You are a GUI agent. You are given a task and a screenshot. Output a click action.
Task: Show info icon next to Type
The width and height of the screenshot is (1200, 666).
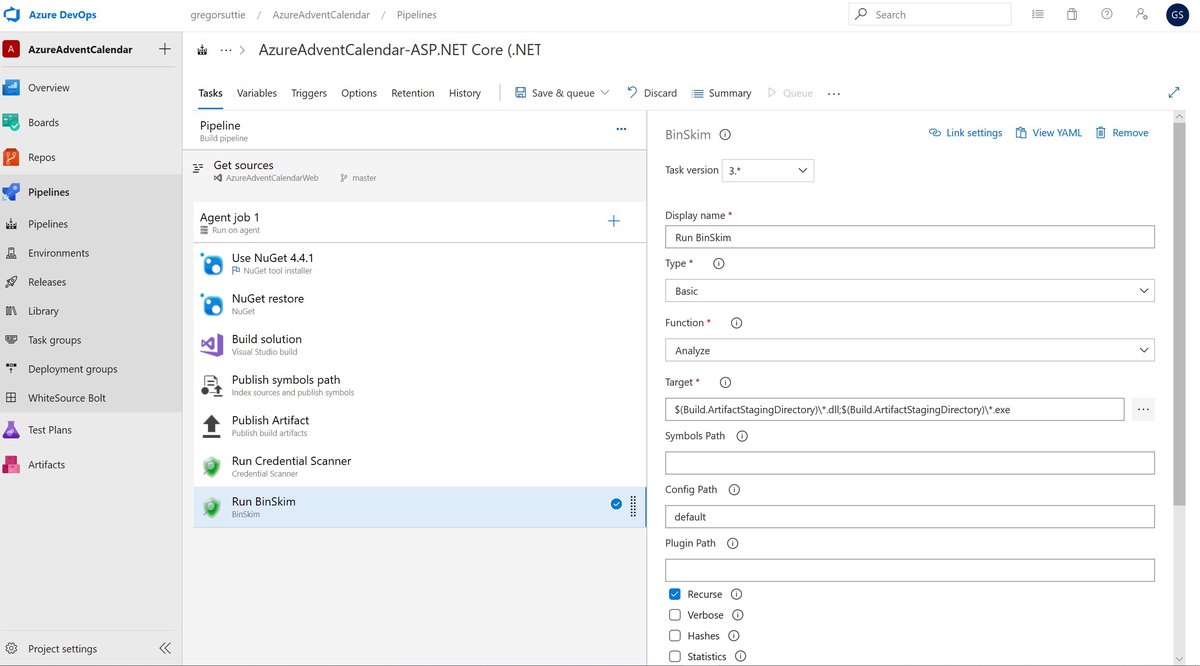coord(718,264)
